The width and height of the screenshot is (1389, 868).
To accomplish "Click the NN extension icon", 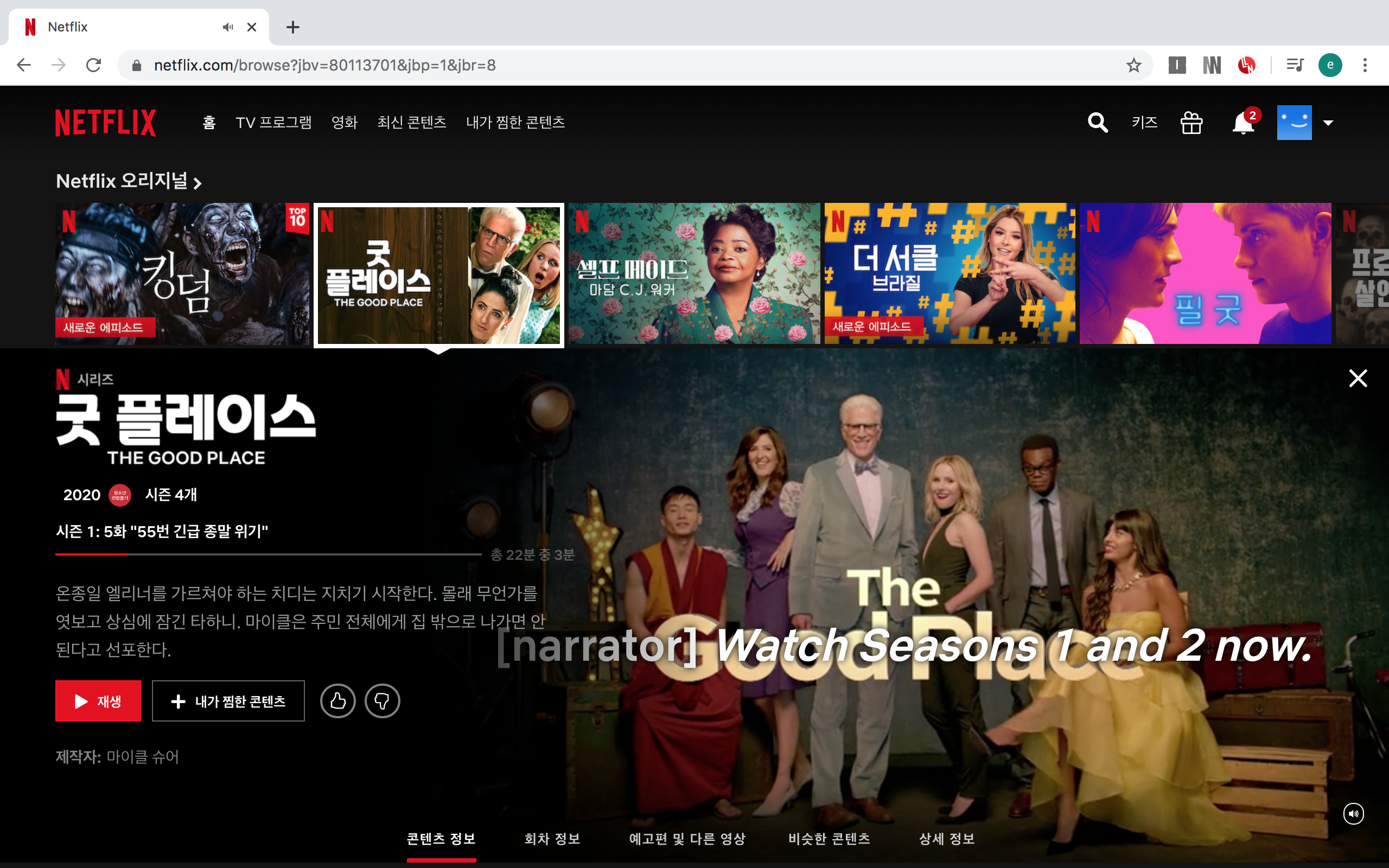I will coord(1212,65).
